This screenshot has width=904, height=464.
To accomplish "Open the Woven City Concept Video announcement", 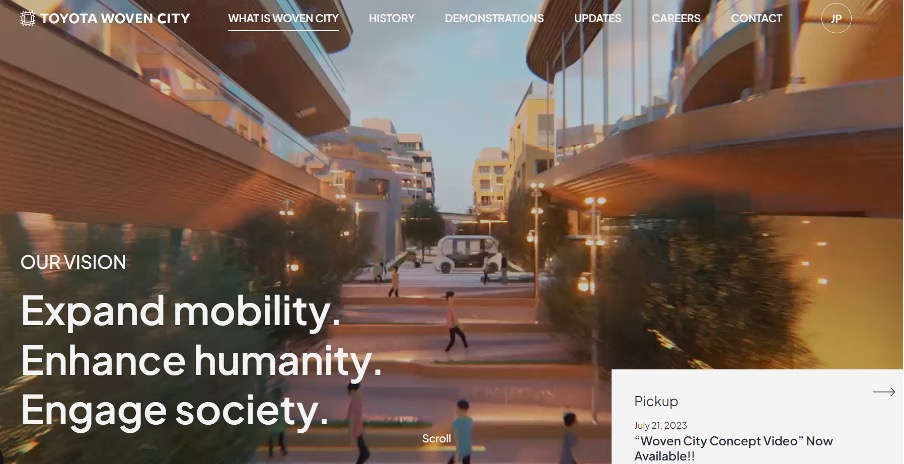I will (x=733, y=448).
